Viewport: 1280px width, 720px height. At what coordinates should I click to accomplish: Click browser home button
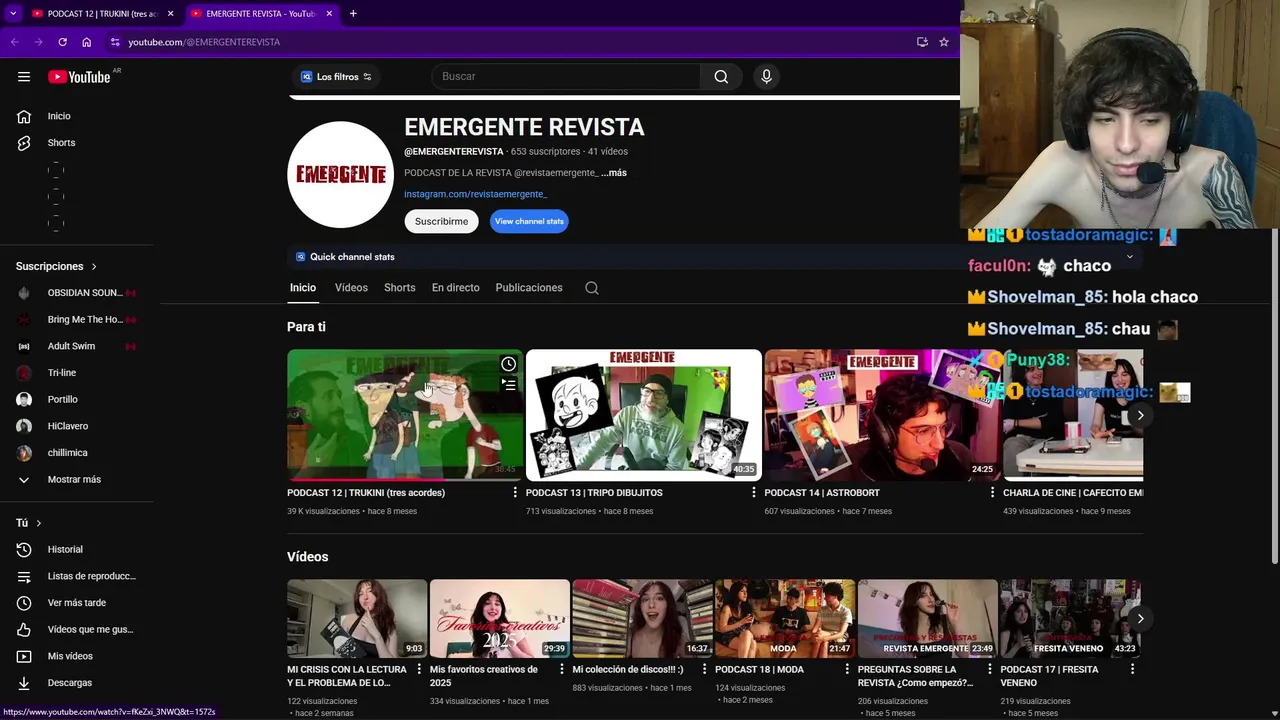(86, 42)
